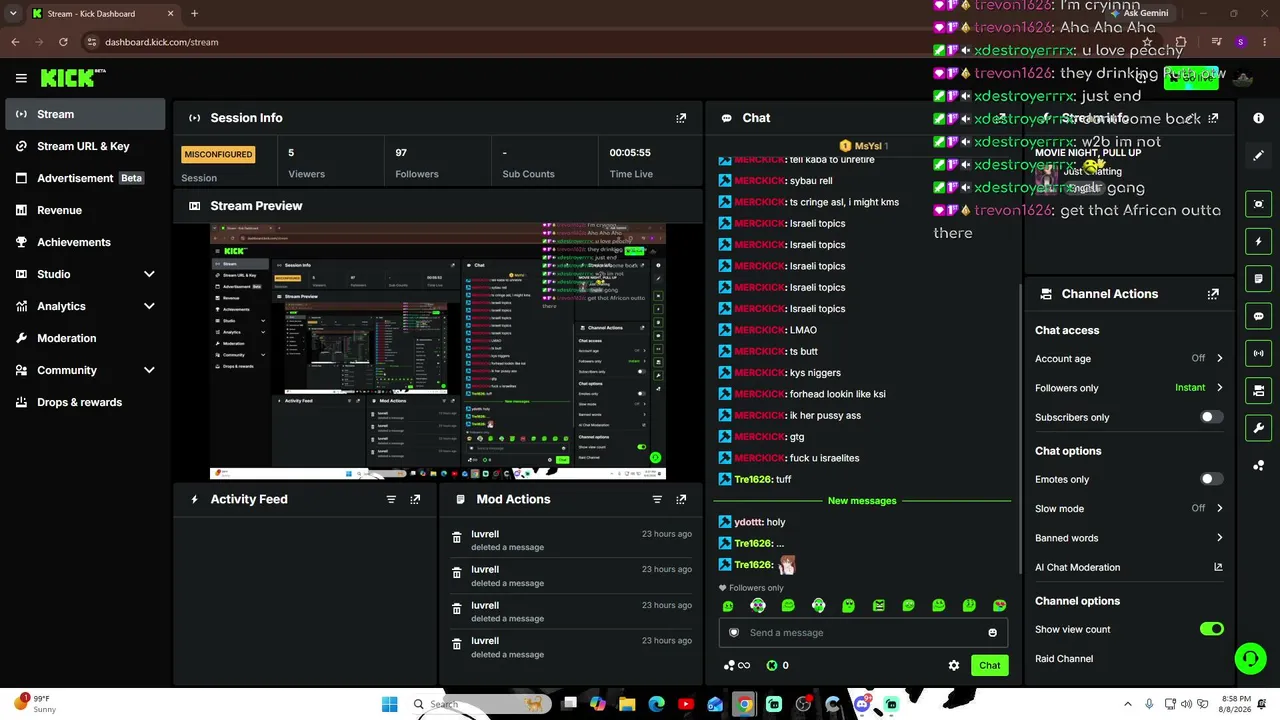The height and width of the screenshot is (720, 1280).
Task: Pop out the Mod Actions panel
Action: [x=681, y=499]
